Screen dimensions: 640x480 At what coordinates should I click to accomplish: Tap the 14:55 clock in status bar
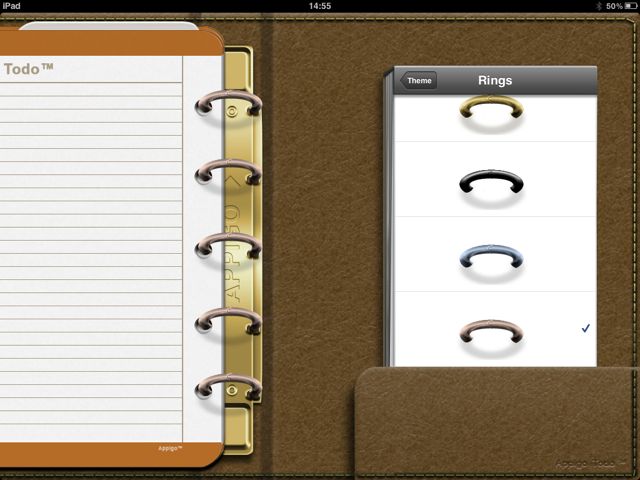[320, 6]
